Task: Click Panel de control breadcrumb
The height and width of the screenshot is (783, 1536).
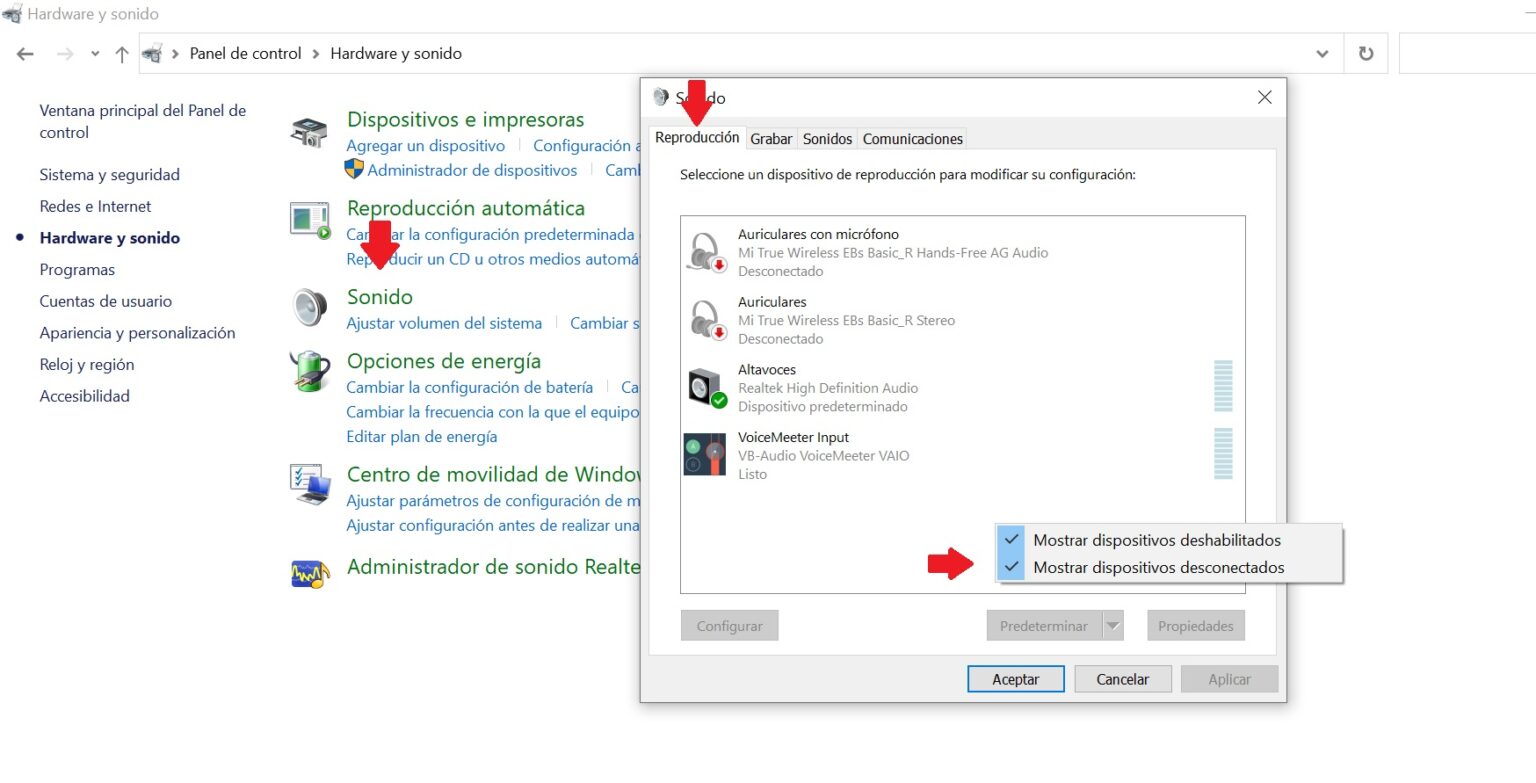Action: pyautogui.click(x=245, y=54)
